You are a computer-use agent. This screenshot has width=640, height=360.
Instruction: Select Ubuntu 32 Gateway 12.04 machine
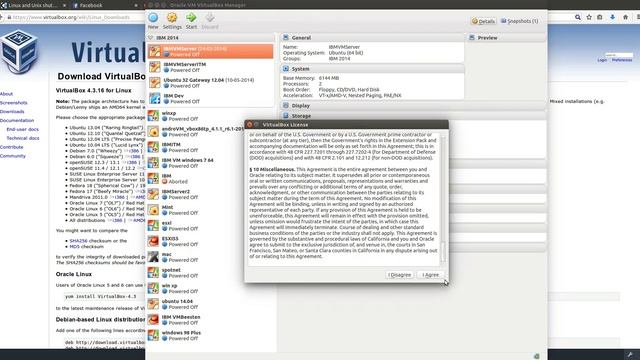pyautogui.click(x=211, y=83)
